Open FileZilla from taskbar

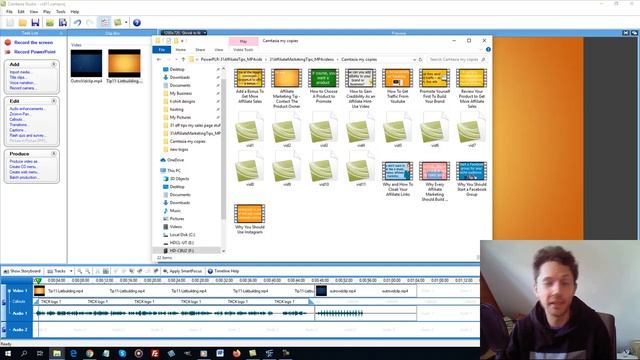pos(155,353)
